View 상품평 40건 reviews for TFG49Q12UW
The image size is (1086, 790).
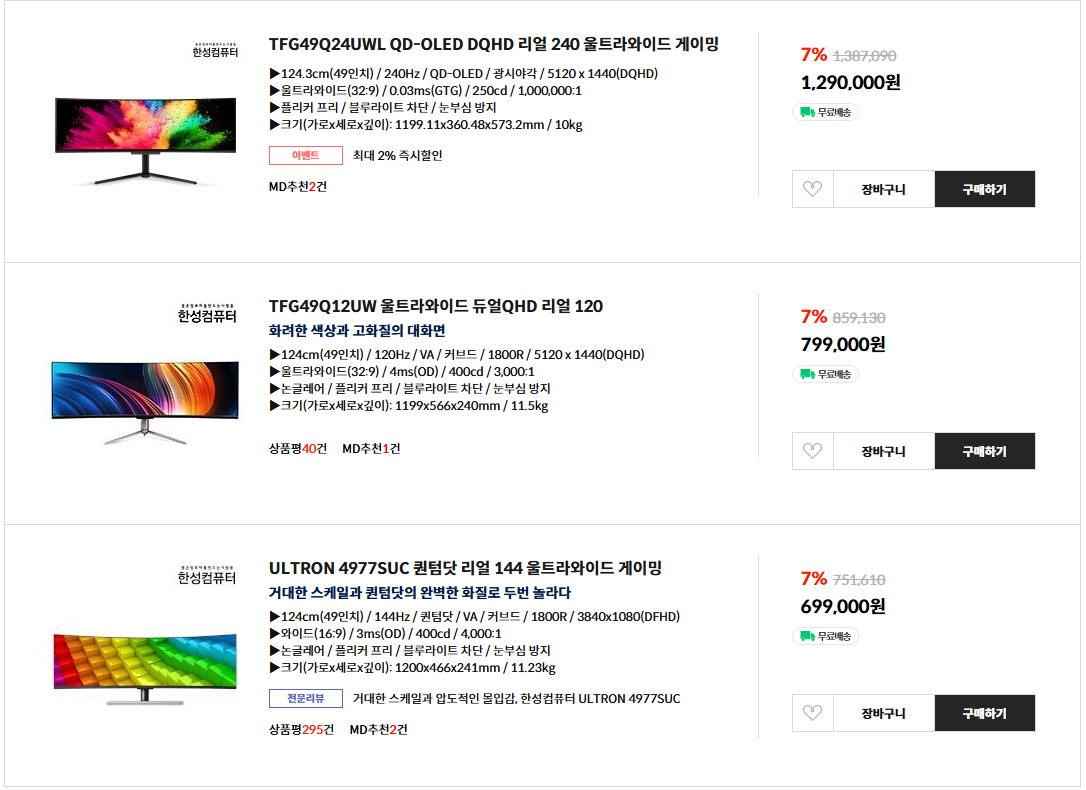pos(297,449)
